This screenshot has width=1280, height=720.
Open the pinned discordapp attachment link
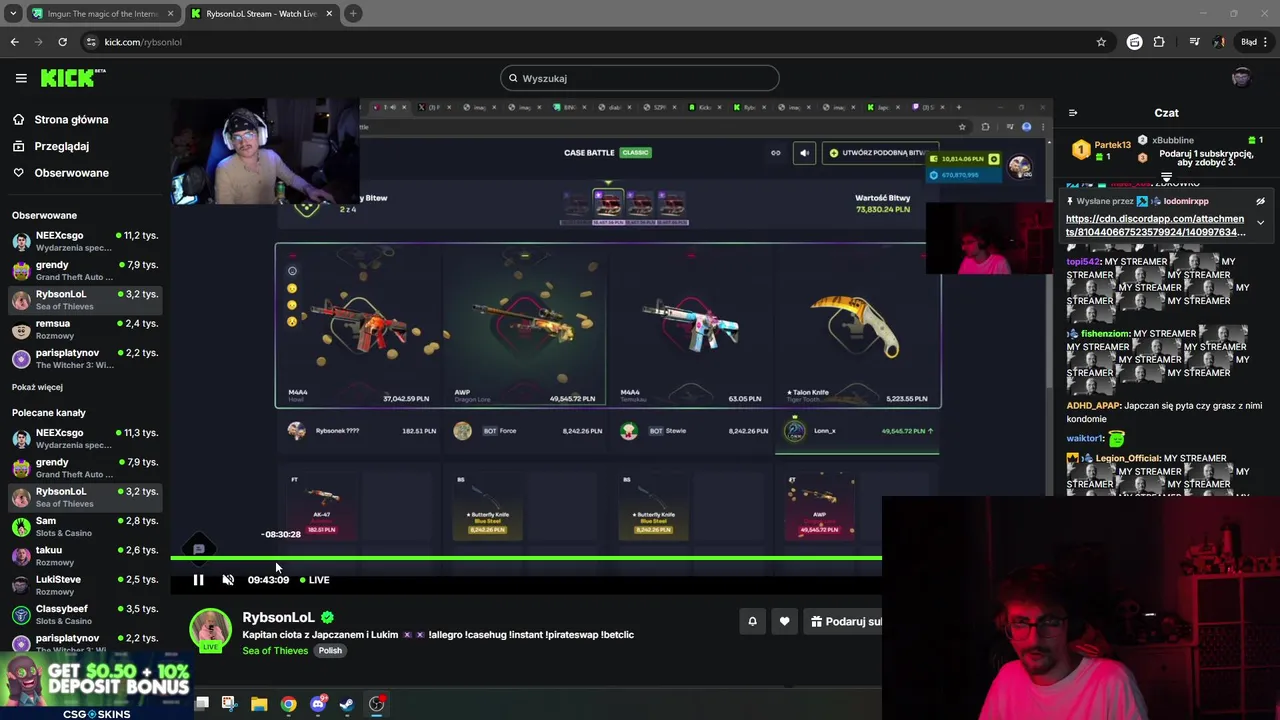coord(1155,225)
